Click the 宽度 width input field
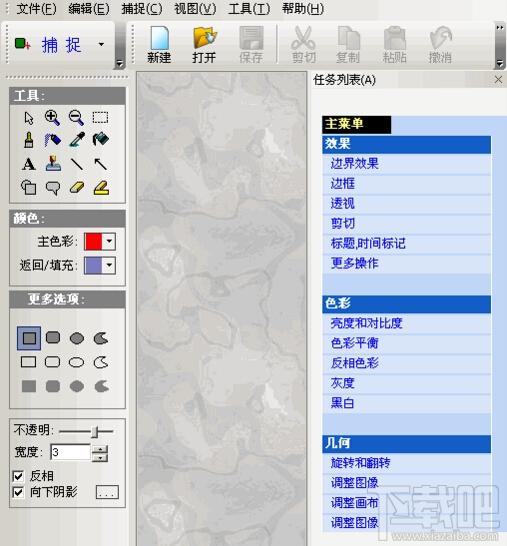 pos(71,453)
